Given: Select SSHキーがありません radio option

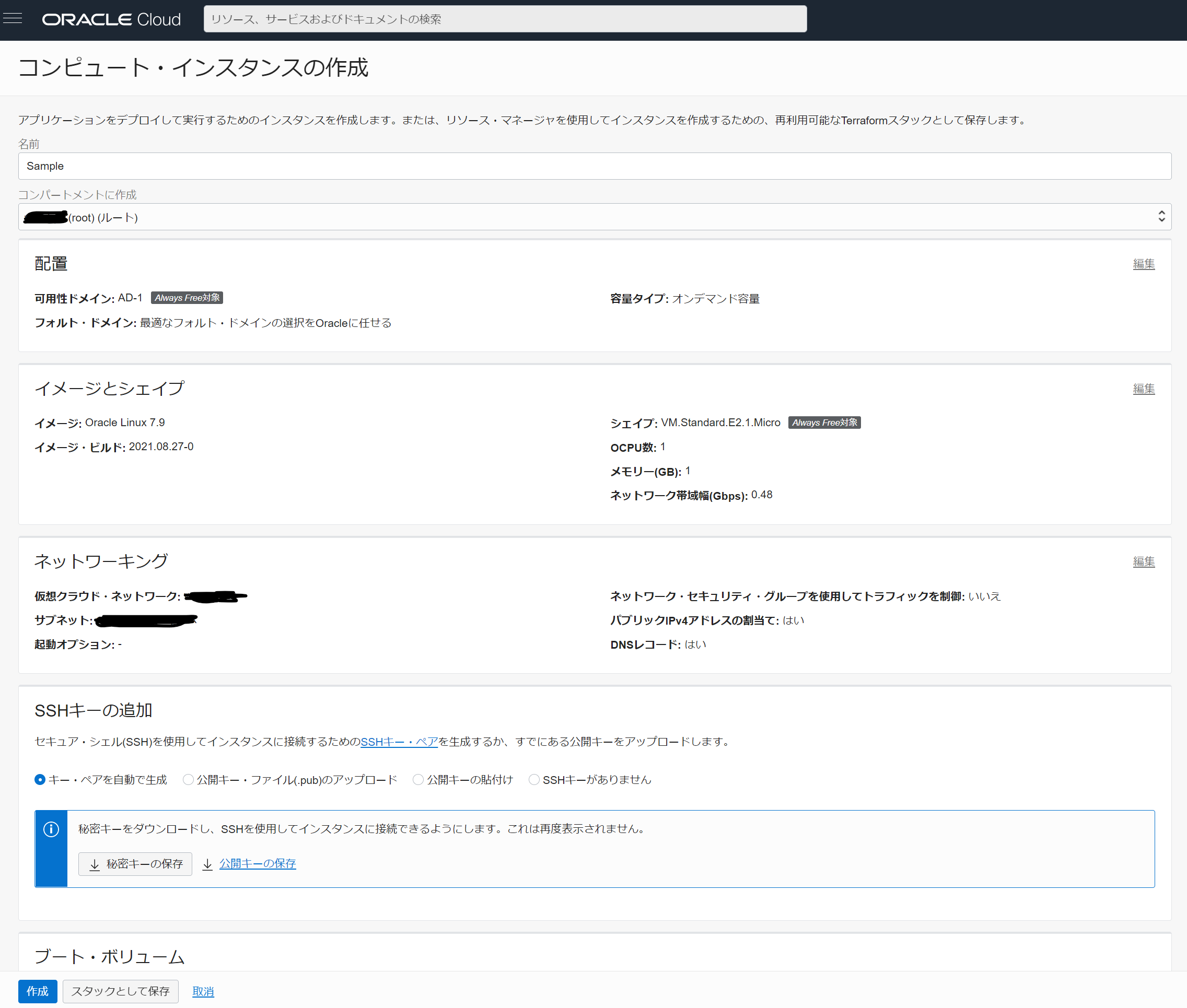Looking at the screenshot, I should pos(534,779).
